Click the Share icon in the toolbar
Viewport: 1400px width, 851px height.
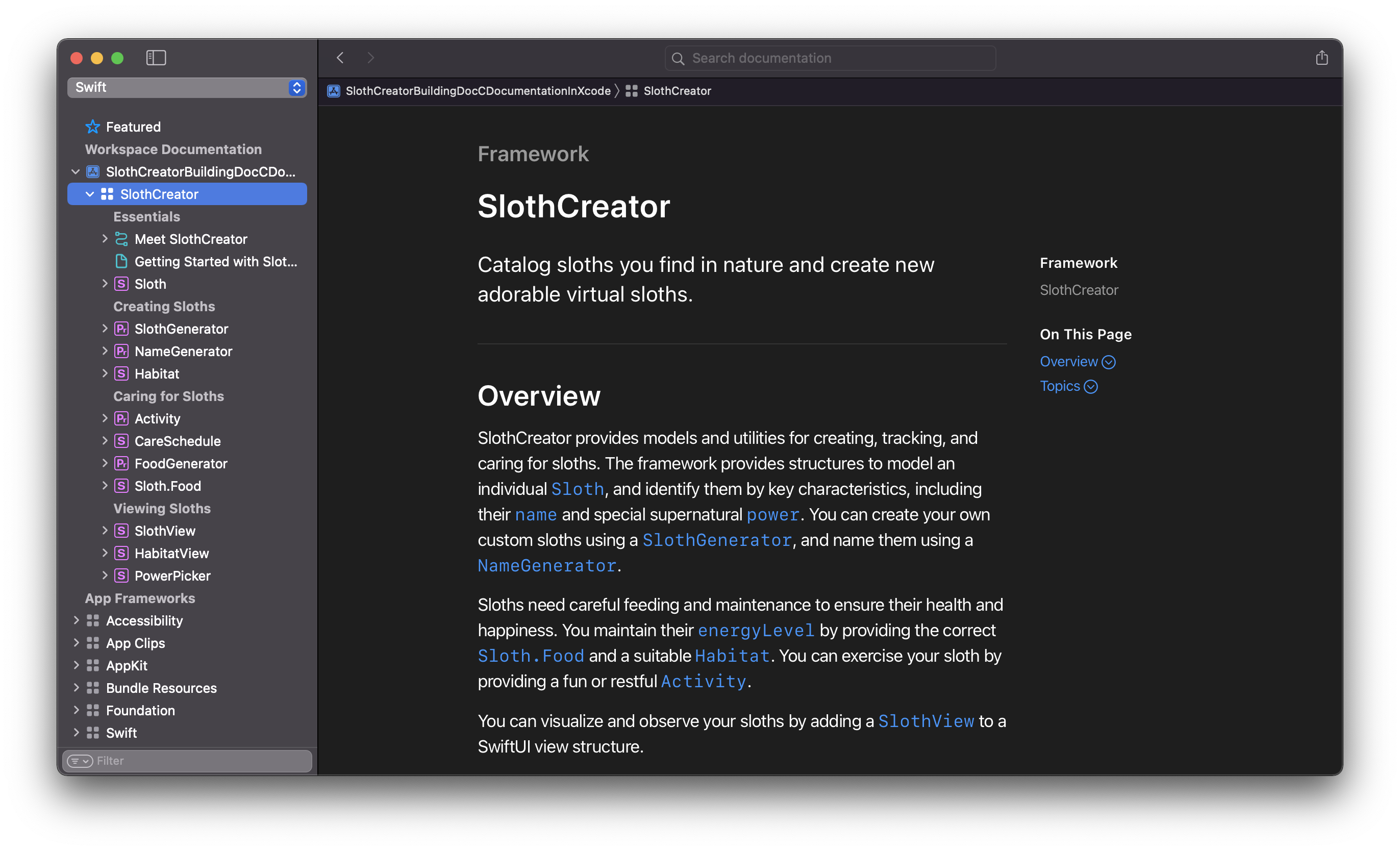1321,58
